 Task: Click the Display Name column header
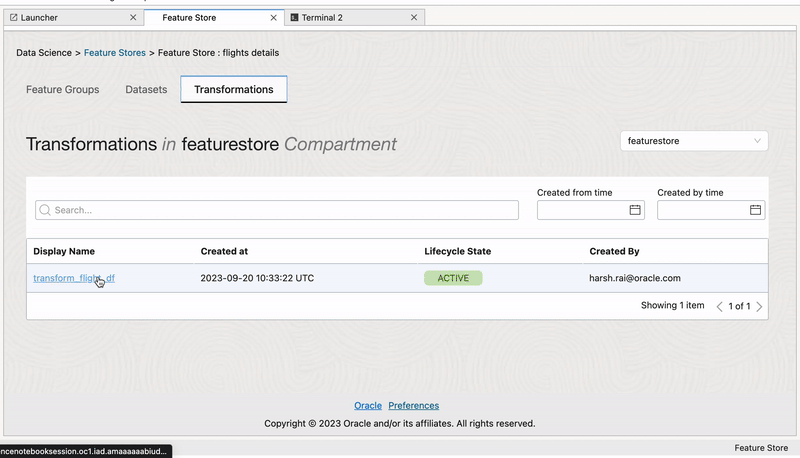pos(64,251)
